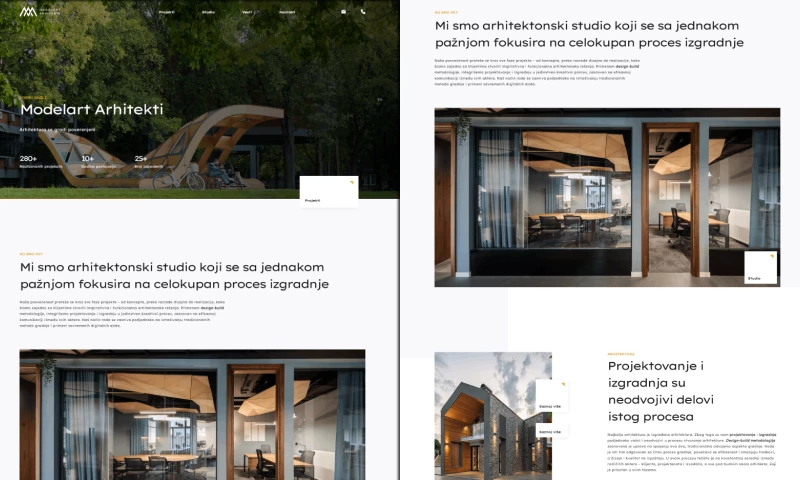The image size is (800, 480).
Task: Open the Vesti menu item
Action: pyautogui.click(x=247, y=12)
